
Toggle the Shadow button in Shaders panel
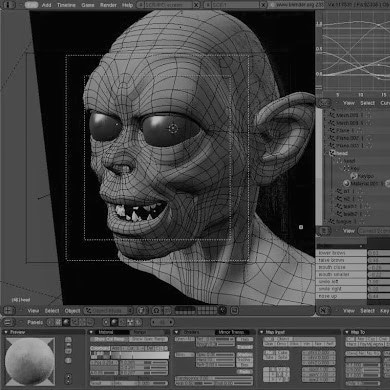coord(245,355)
